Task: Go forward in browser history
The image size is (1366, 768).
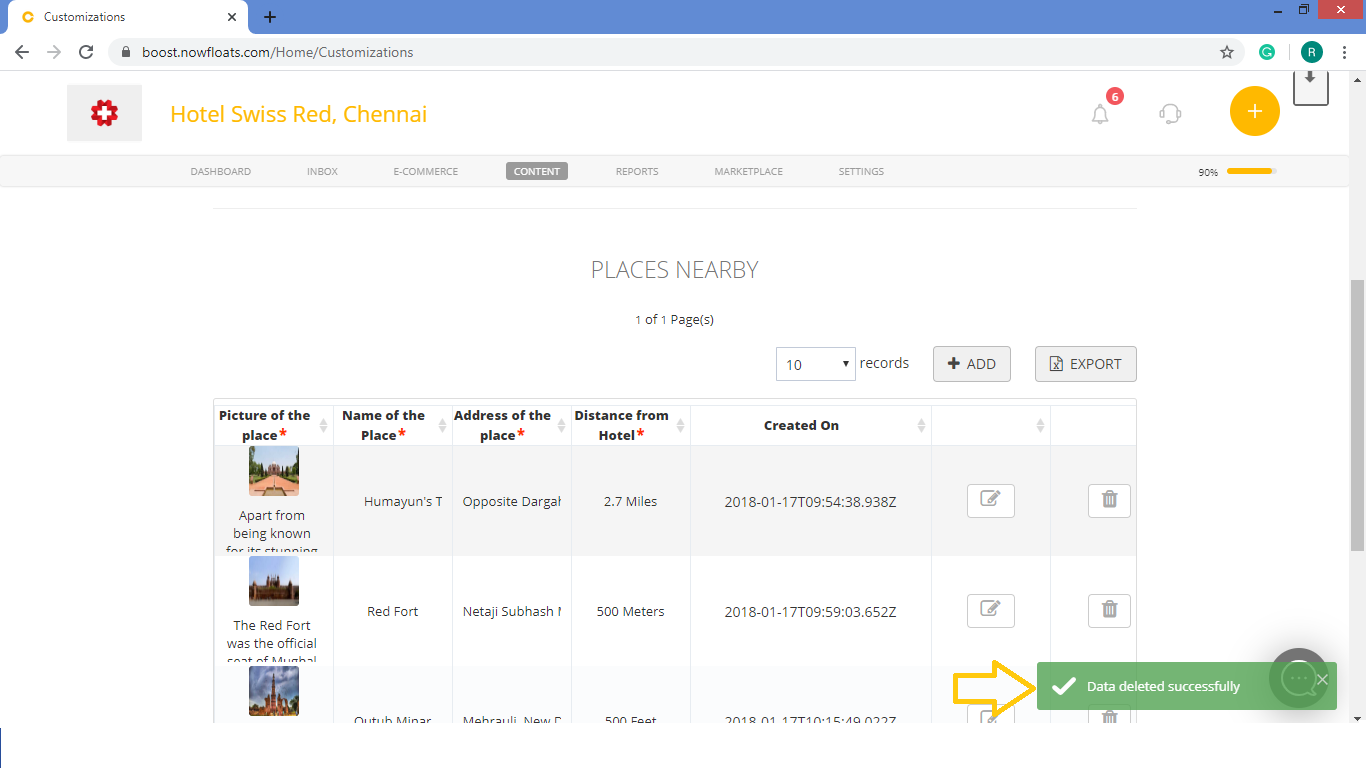Action: [54, 52]
